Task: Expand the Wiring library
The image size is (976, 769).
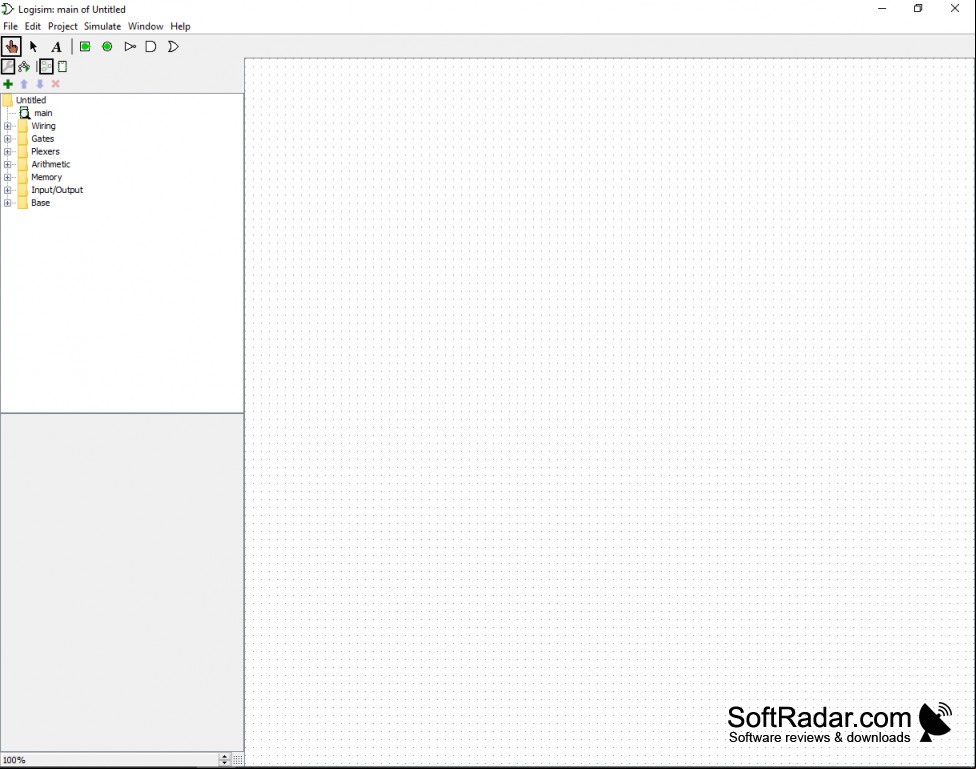Action: pyautogui.click(x=7, y=126)
